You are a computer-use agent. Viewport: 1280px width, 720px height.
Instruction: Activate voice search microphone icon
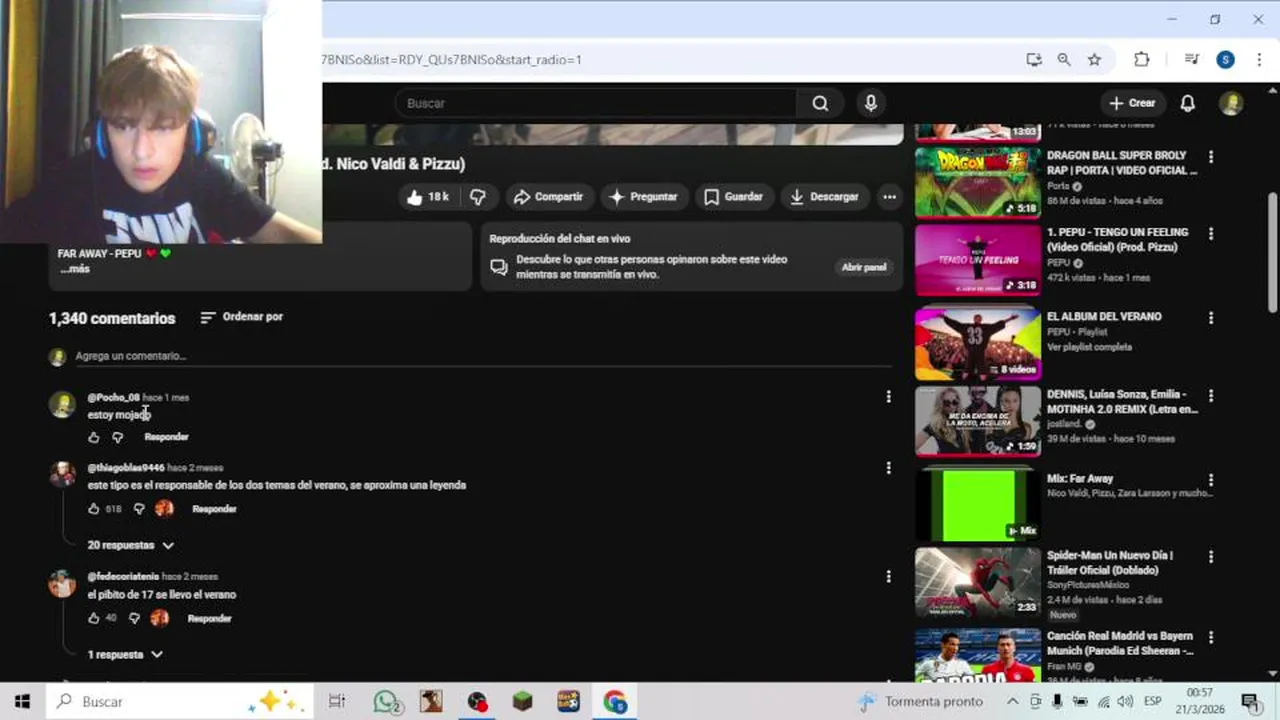click(871, 103)
